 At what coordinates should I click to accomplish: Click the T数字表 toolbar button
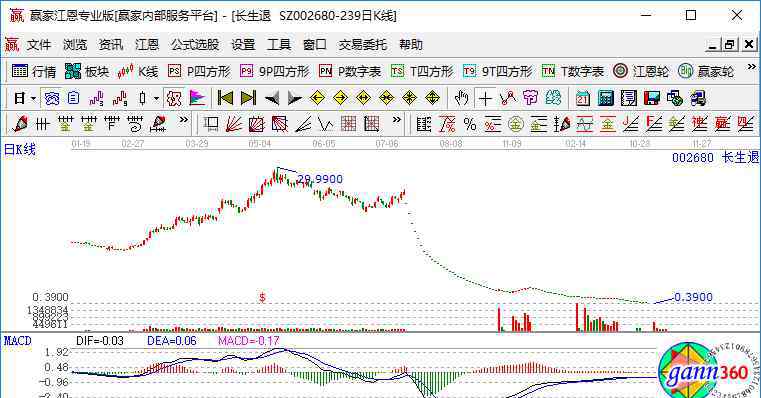pos(573,72)
